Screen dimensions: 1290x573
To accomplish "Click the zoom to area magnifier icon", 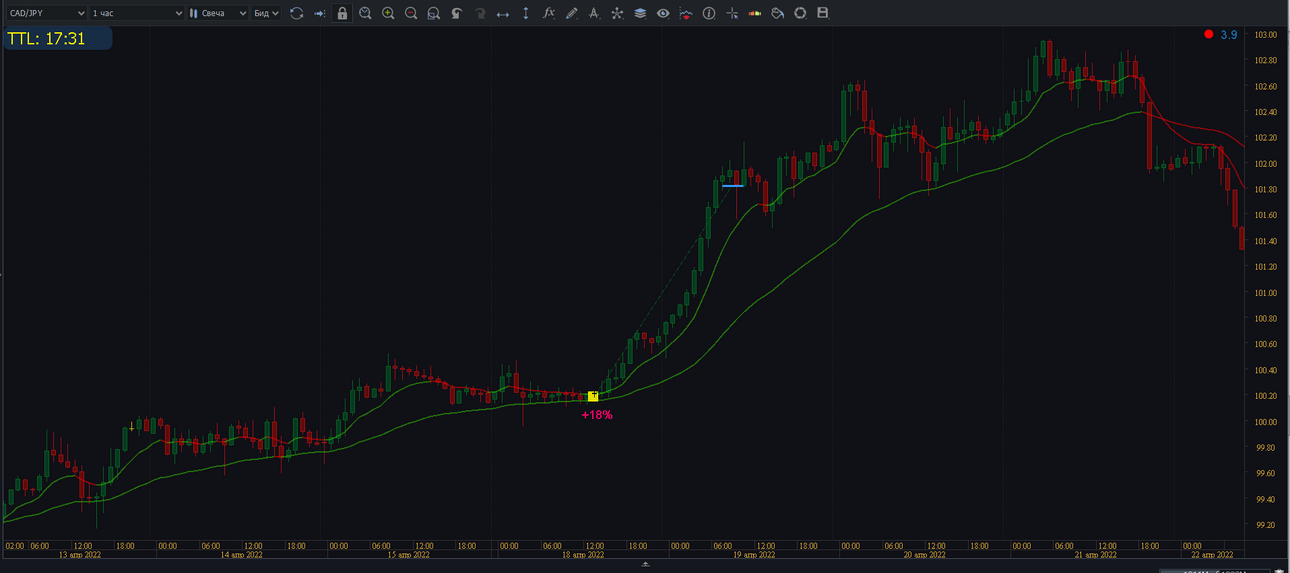I will [434, 13].
